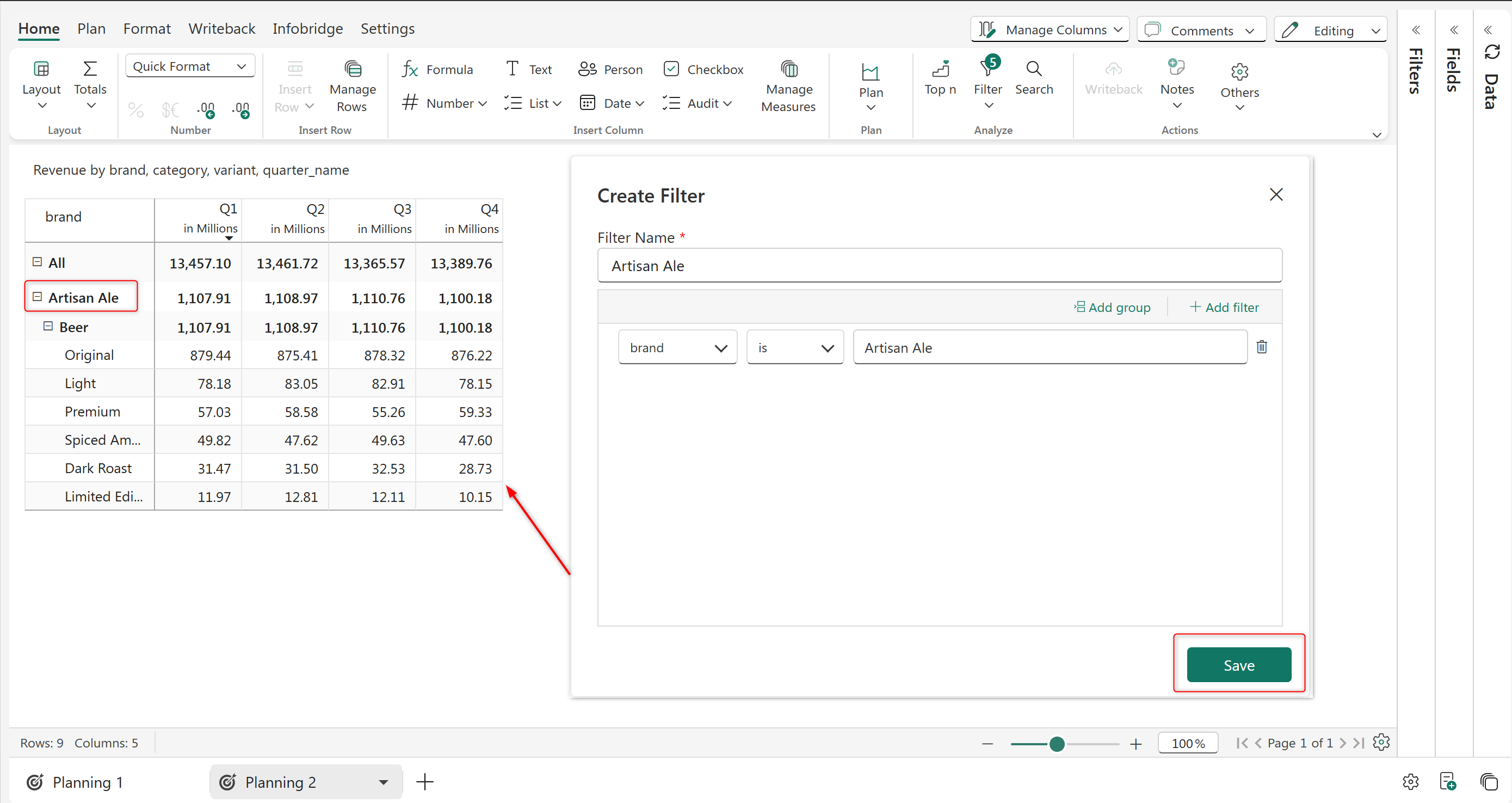
Task: Collapse the Beer category row
Action: 48,326
